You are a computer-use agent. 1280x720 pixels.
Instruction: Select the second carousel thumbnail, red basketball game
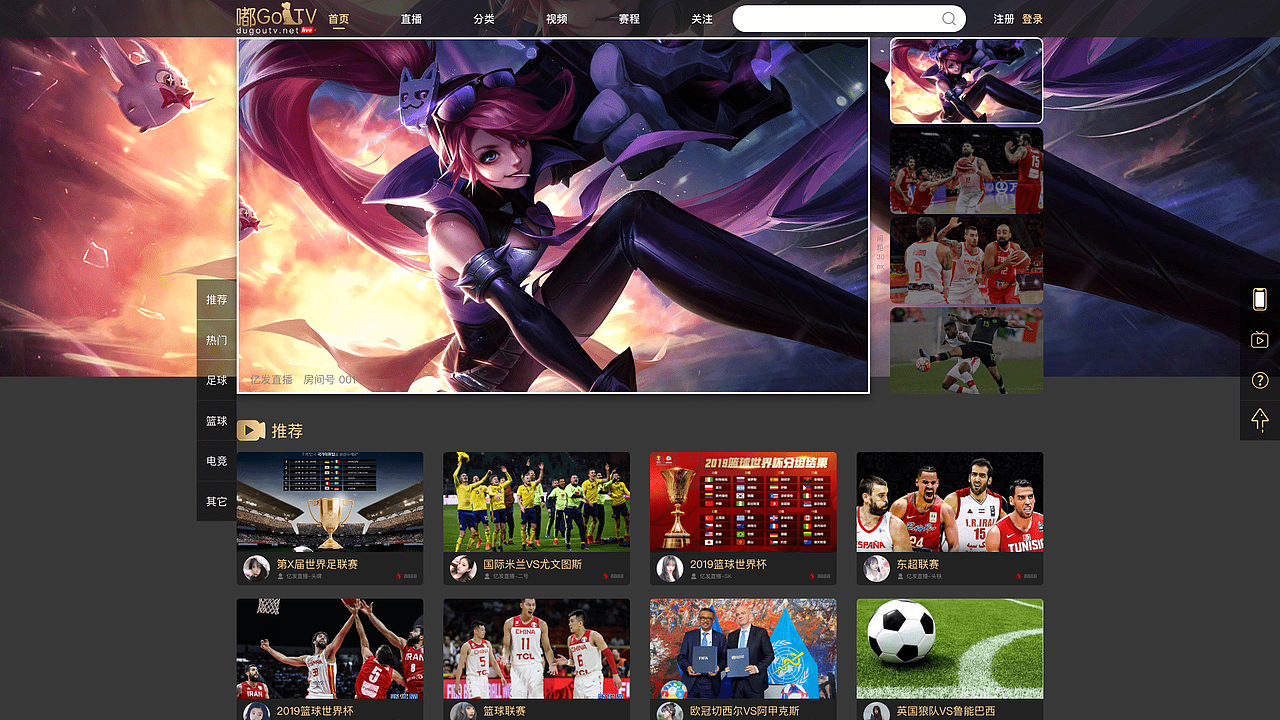click(x=966, y=171)
